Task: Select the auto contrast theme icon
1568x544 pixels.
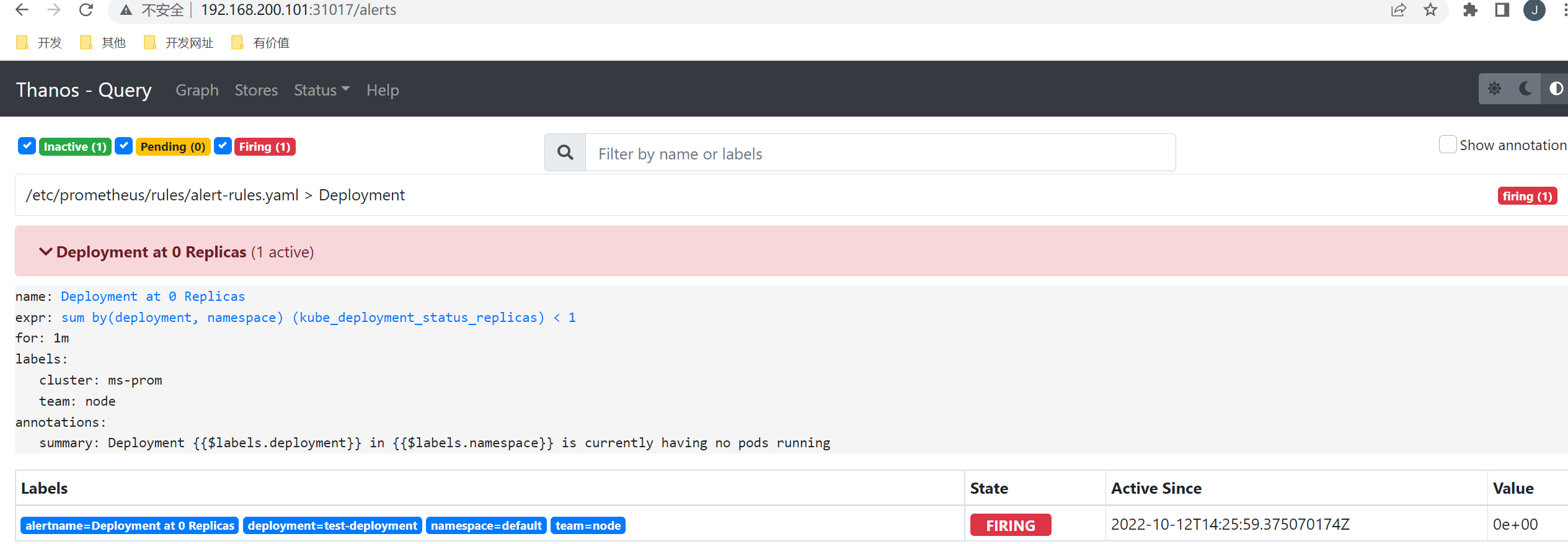Action: 1556,89
